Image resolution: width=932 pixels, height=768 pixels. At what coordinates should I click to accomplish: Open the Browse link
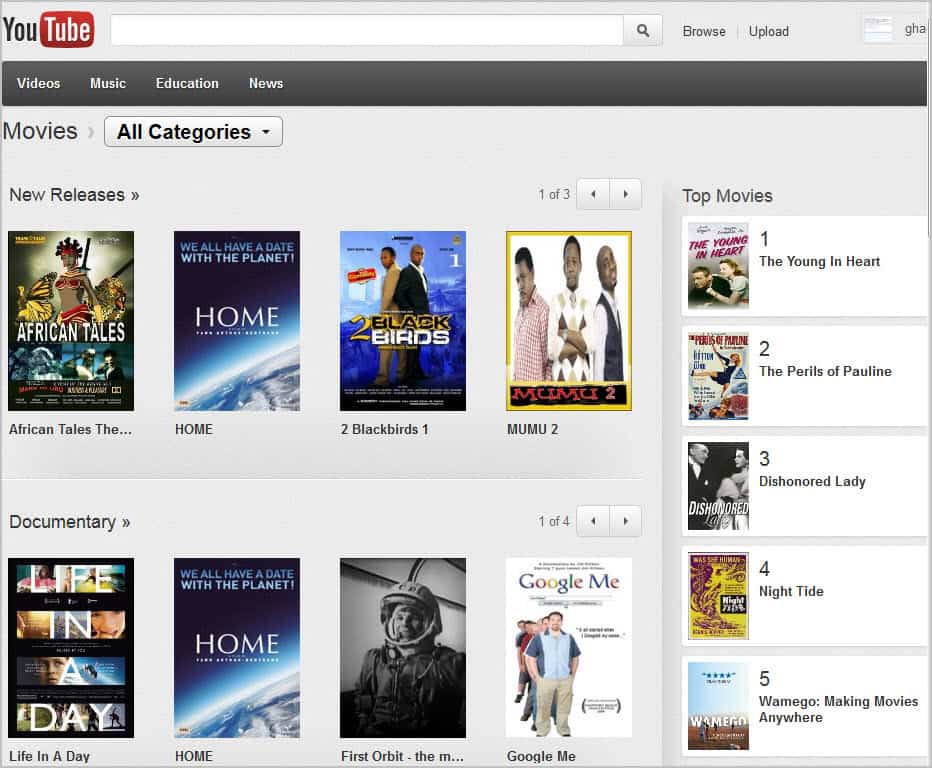[704, 32]
